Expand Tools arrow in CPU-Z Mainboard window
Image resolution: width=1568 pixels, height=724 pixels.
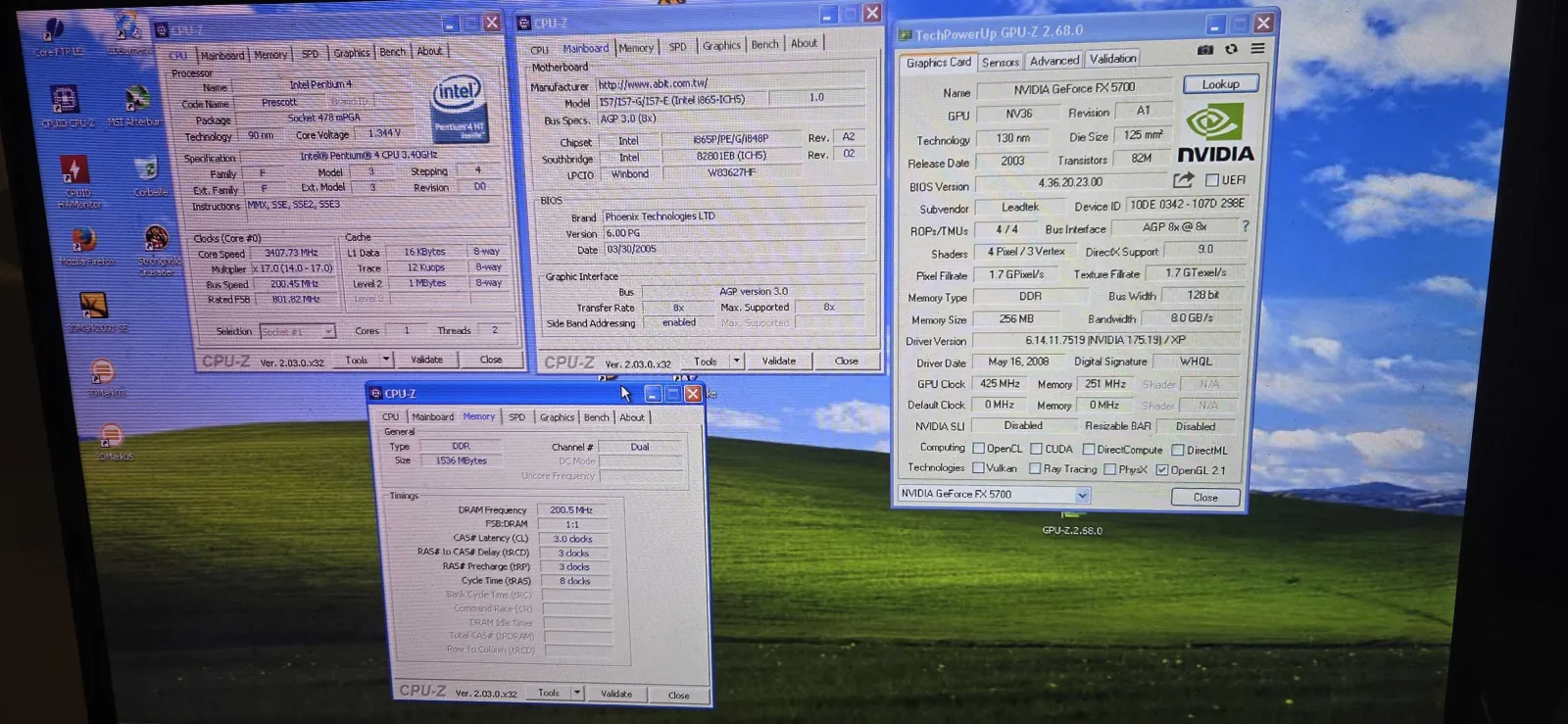tap(737, 361)
